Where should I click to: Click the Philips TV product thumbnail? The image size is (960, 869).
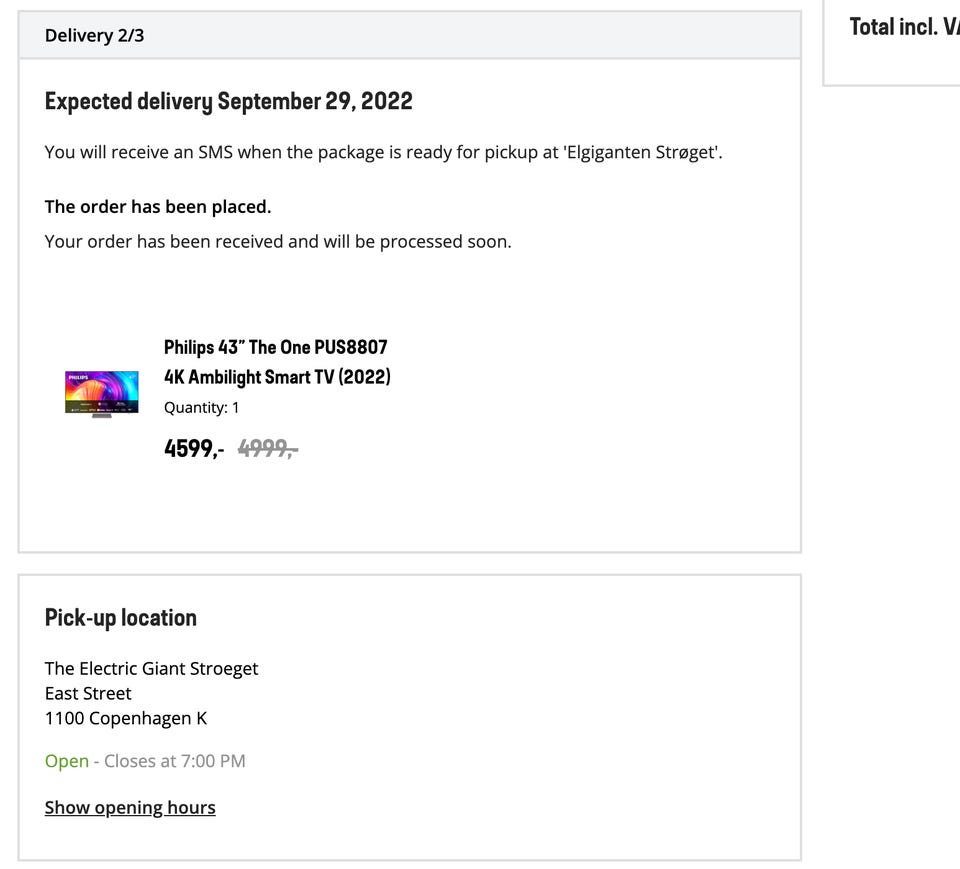(x=102, y=393)
